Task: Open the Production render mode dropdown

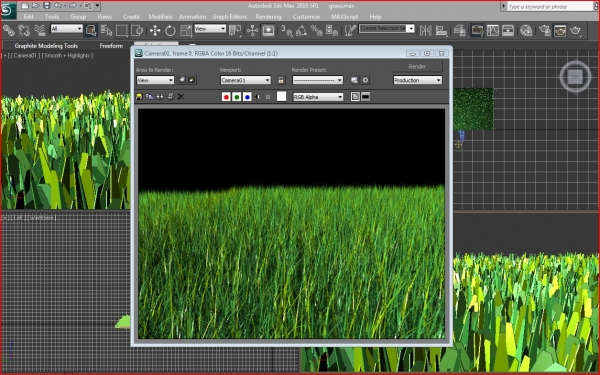Action: tap(417, 80)
